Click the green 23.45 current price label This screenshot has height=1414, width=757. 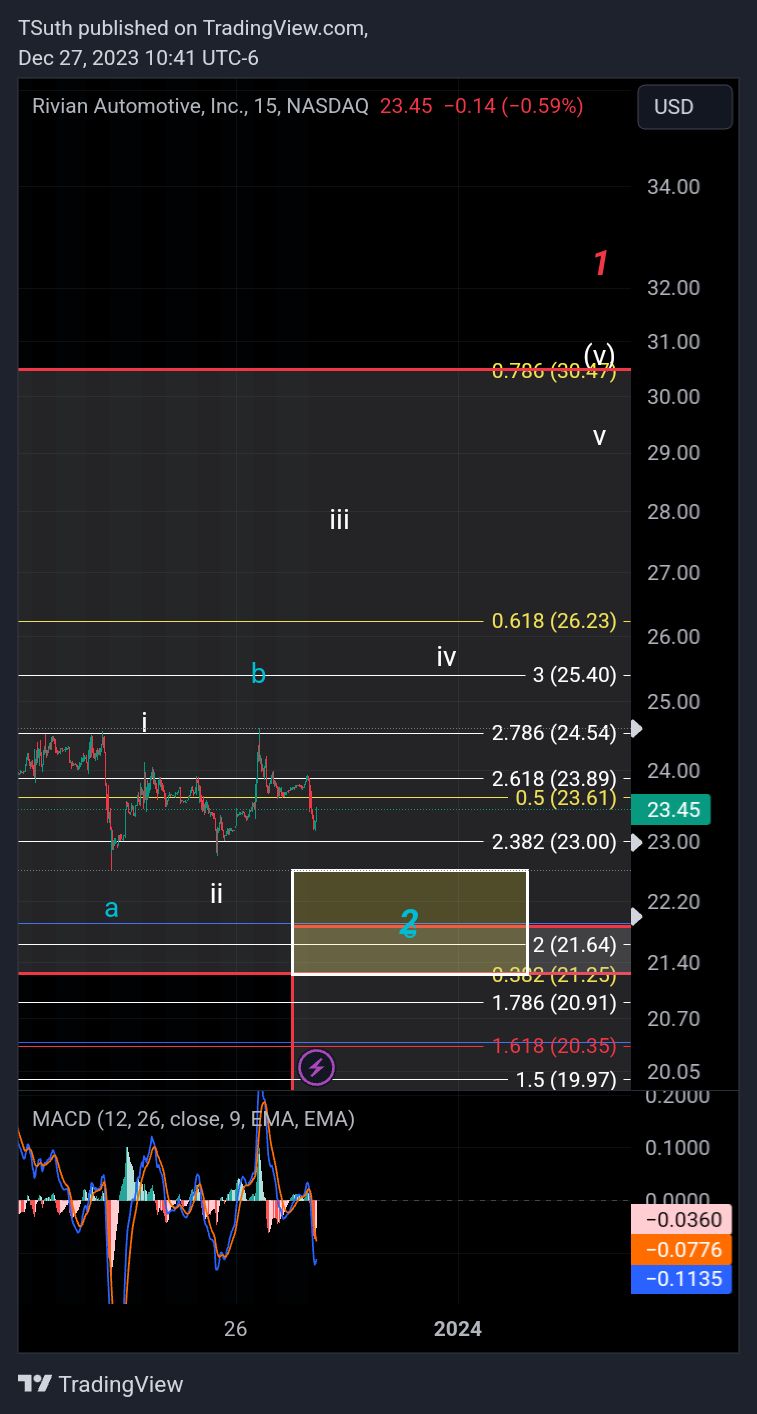(x=673, y=809)
